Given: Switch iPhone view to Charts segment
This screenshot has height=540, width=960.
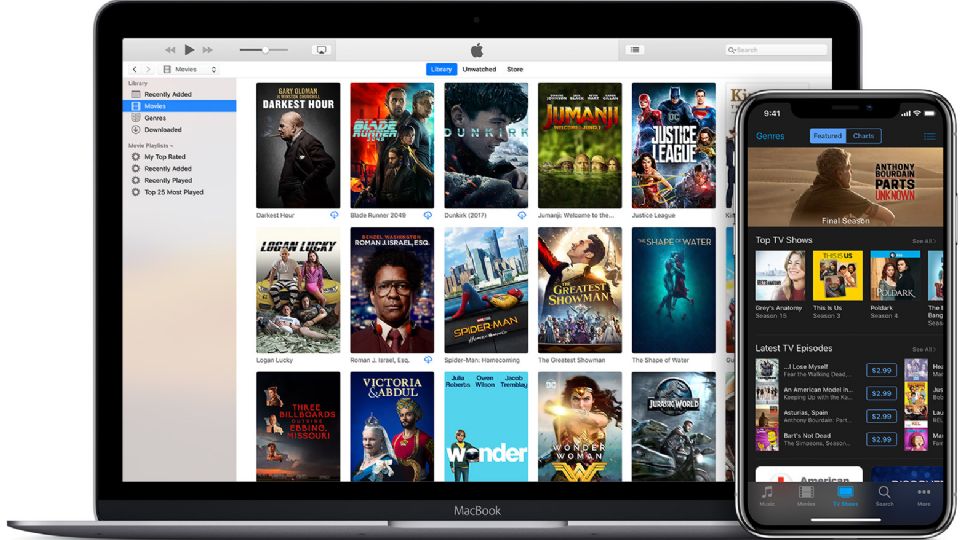Looking at the screenshot, I should pos(863,136).
